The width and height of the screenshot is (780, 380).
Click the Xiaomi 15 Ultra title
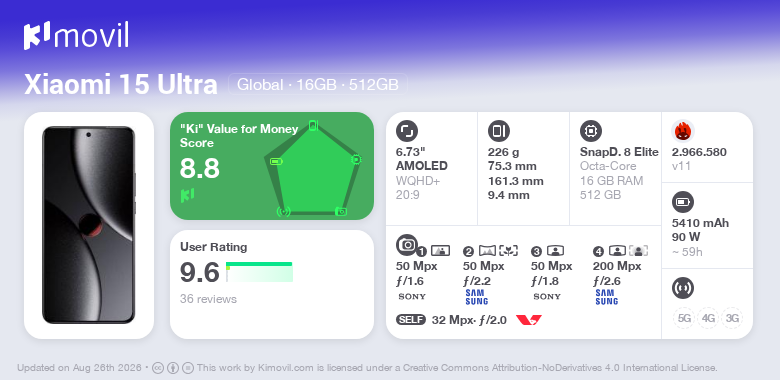(x=121, y=85)
